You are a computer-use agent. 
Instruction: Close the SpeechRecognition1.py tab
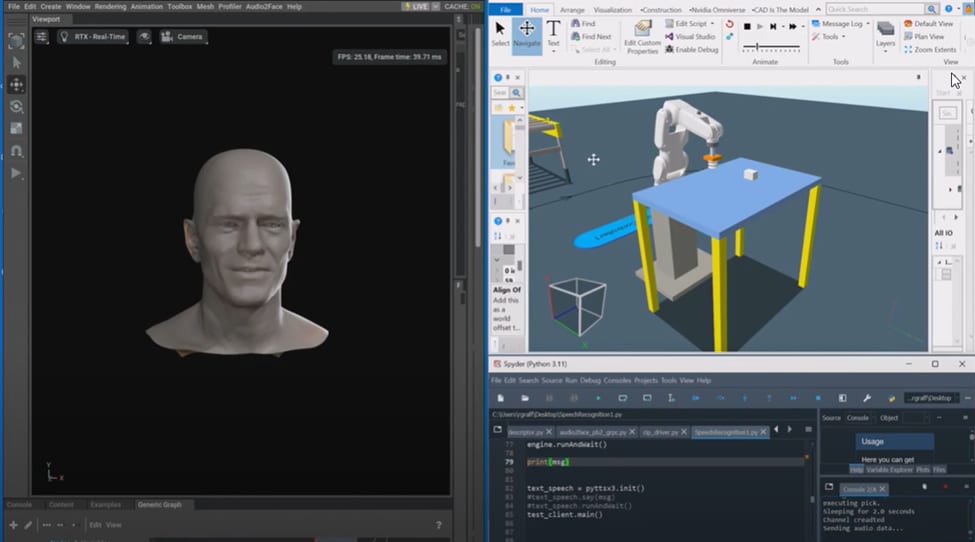764,431
